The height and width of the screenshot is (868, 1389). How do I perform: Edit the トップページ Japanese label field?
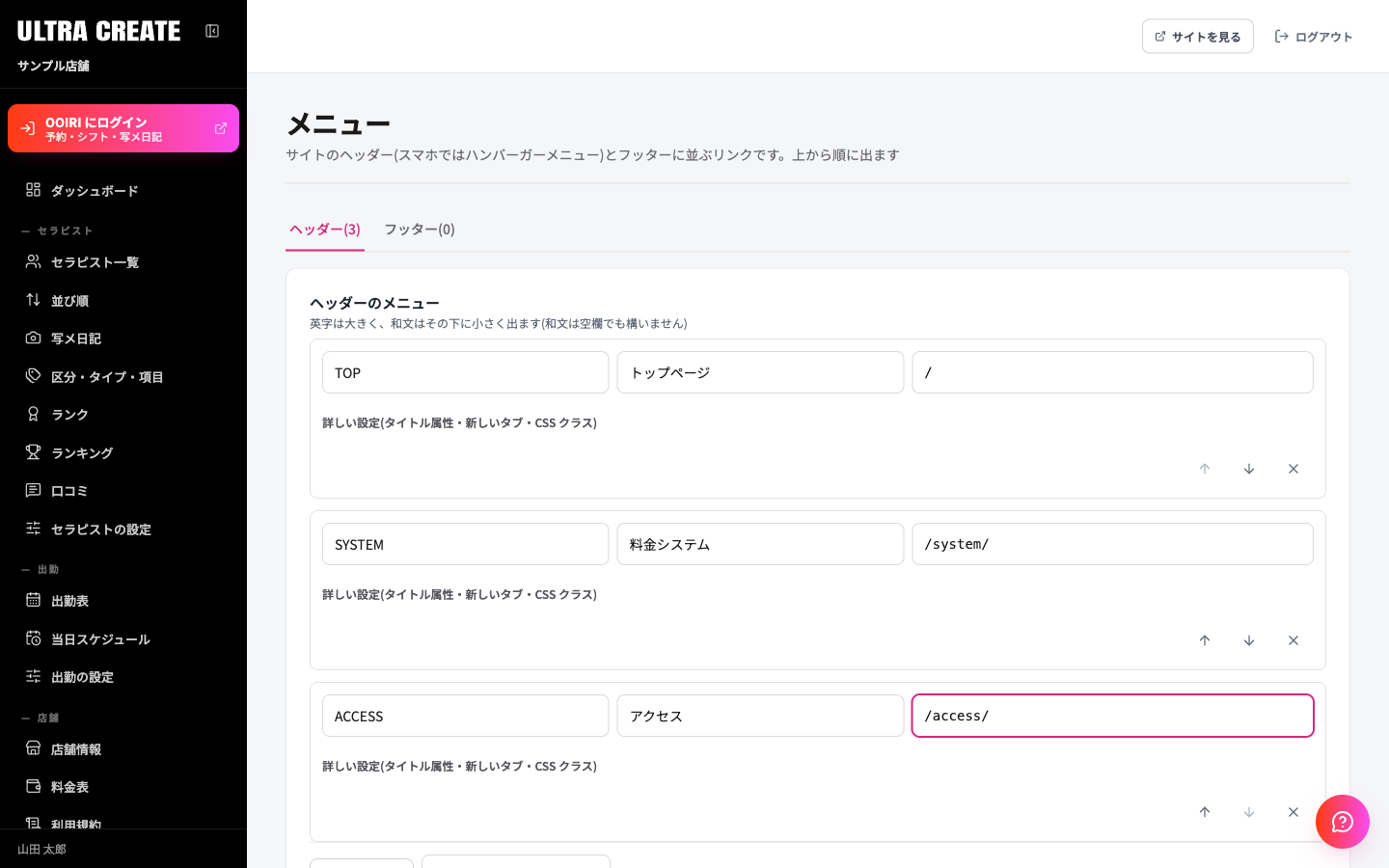(x=760, y=372)
